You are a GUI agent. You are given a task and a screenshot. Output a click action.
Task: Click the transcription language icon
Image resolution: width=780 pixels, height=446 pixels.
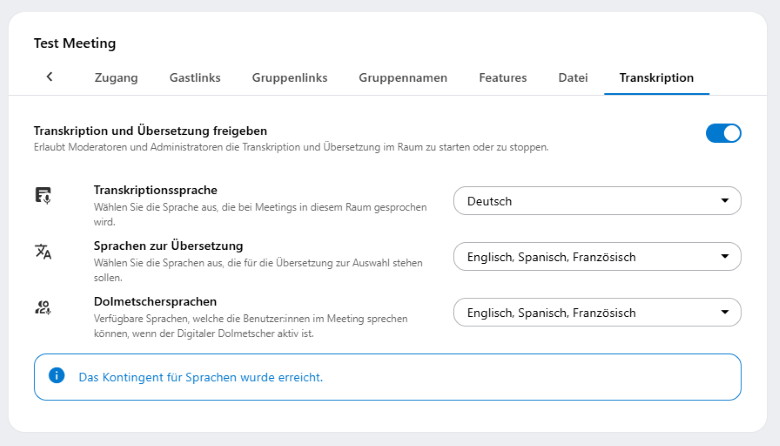click(x=43, y=195)
